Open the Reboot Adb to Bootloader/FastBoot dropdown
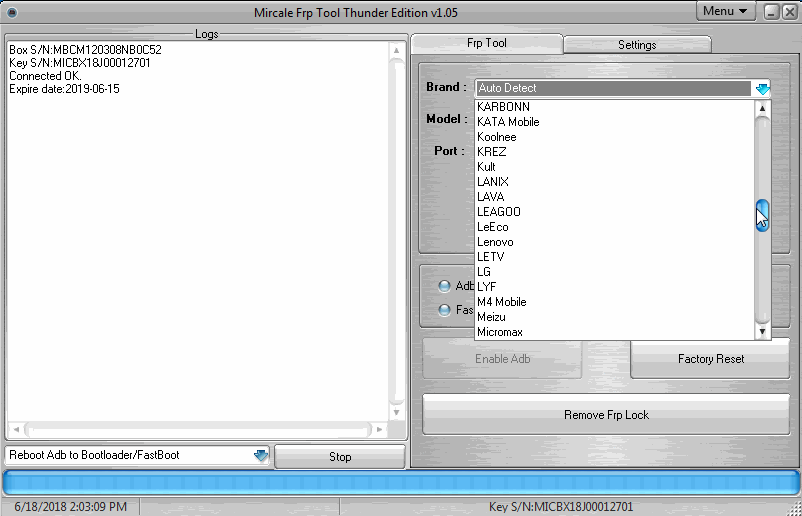This screenshot has width=802, height=516. [x=261, y=455]
